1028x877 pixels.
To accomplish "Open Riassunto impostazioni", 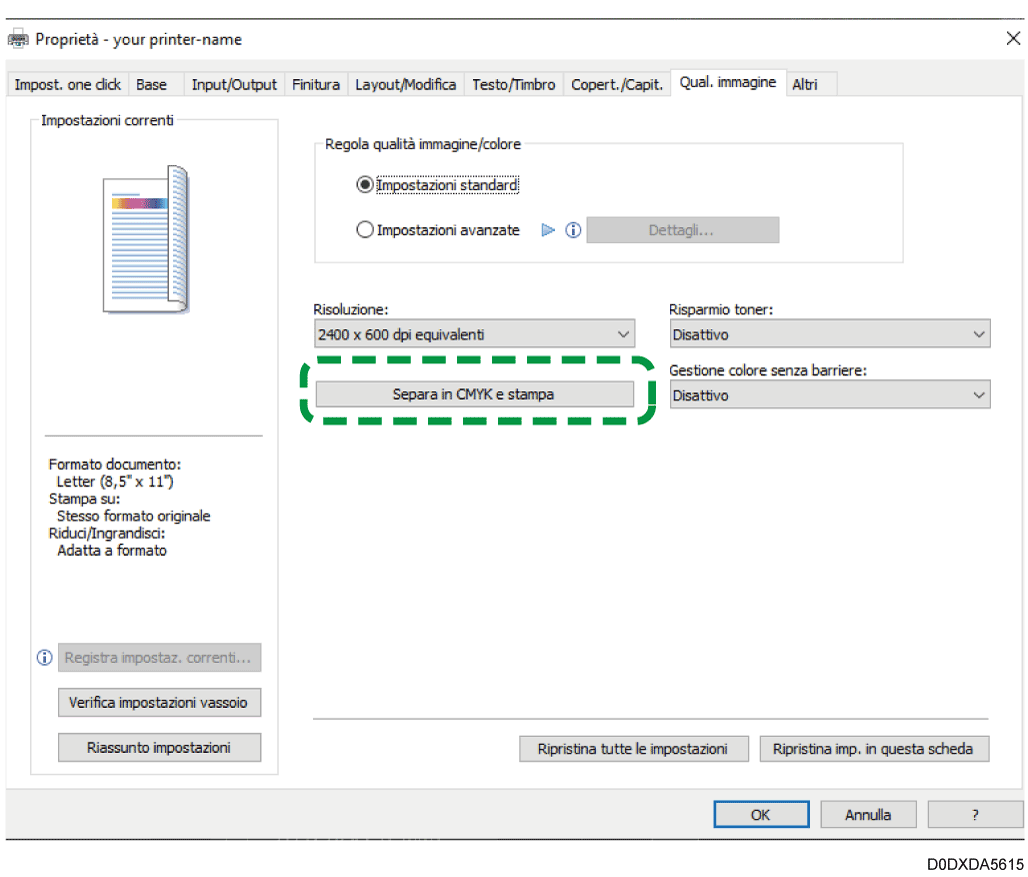I will 159,748.
